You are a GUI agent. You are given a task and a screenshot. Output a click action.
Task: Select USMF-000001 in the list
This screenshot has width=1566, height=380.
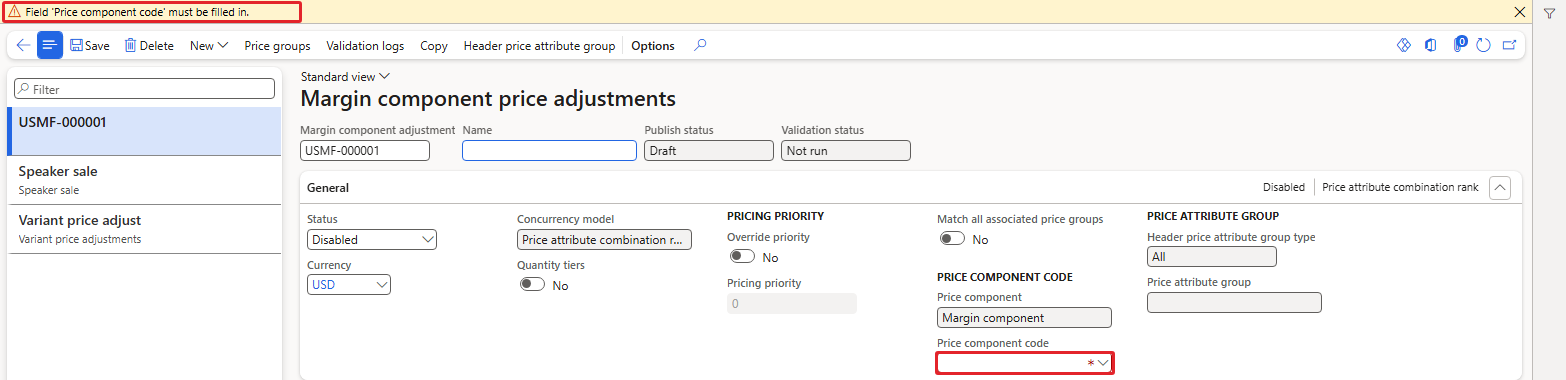click(144, 131)
